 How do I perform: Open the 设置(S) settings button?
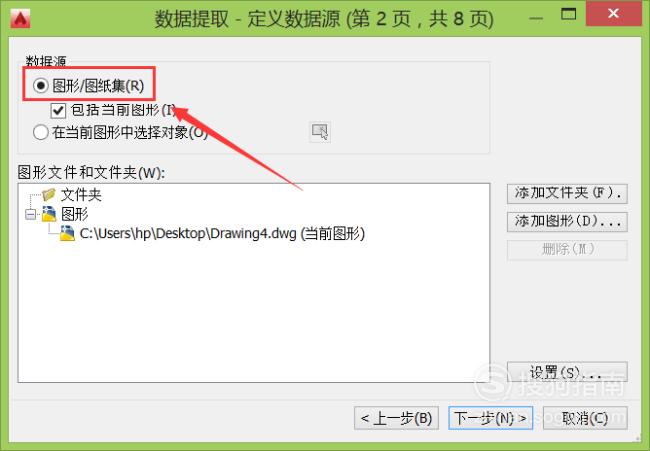click(567, 372)
